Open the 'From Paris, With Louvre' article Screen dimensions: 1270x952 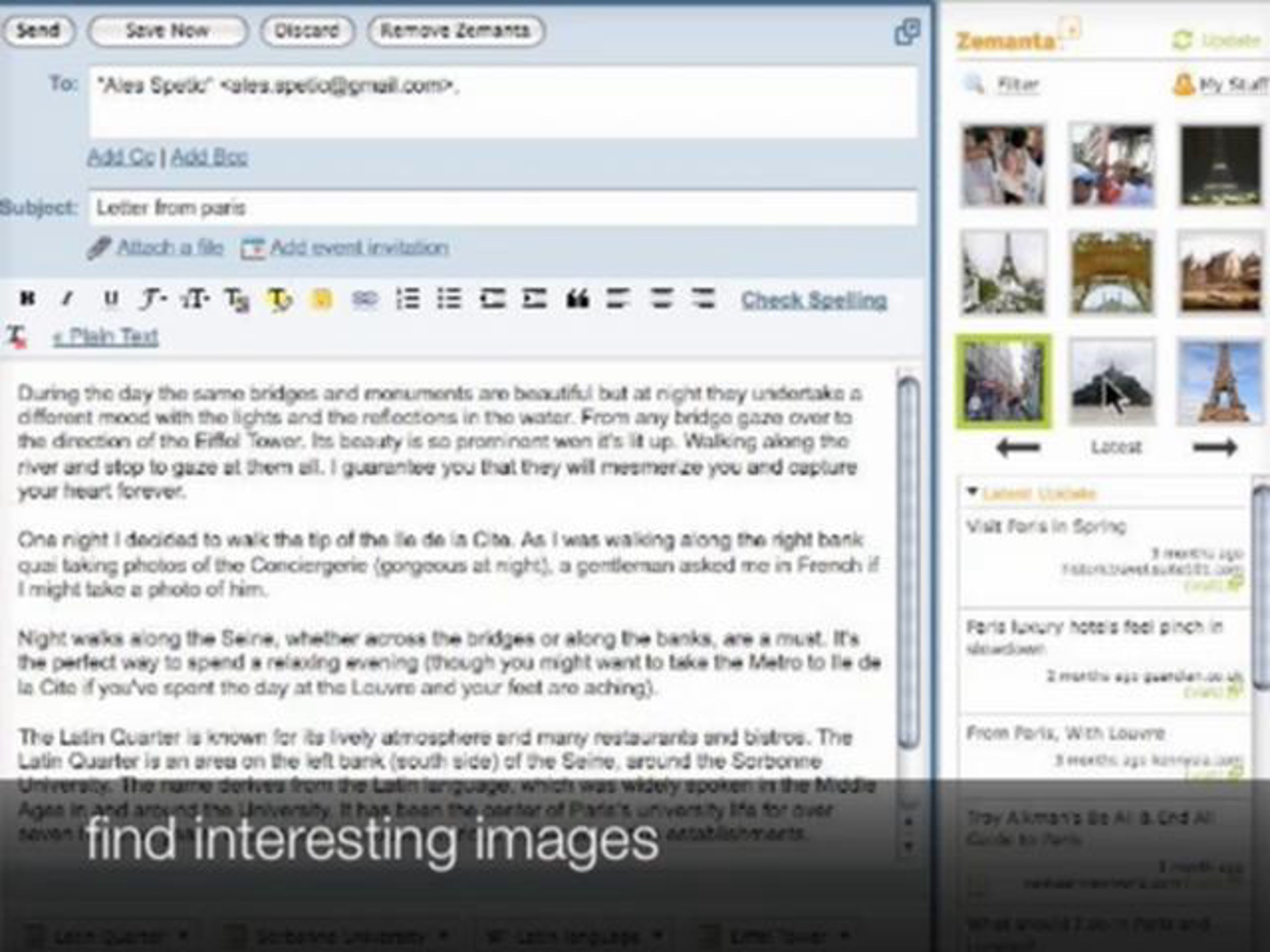tap(1066, 734)
